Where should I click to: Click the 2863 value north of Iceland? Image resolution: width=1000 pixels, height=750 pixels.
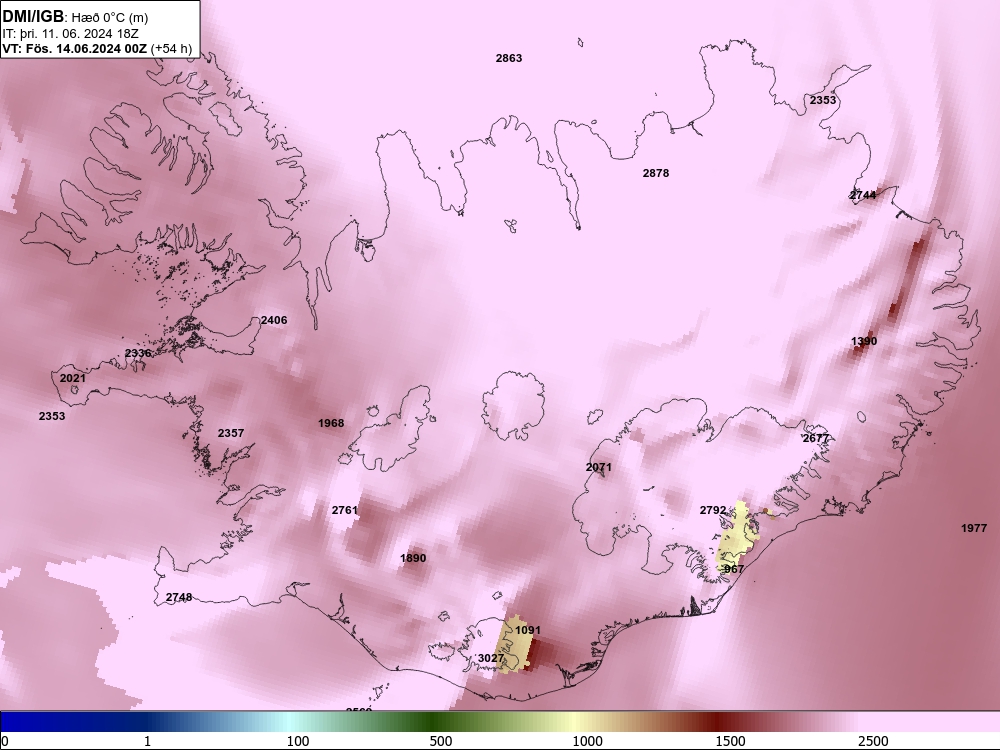[x=509, y=58]
